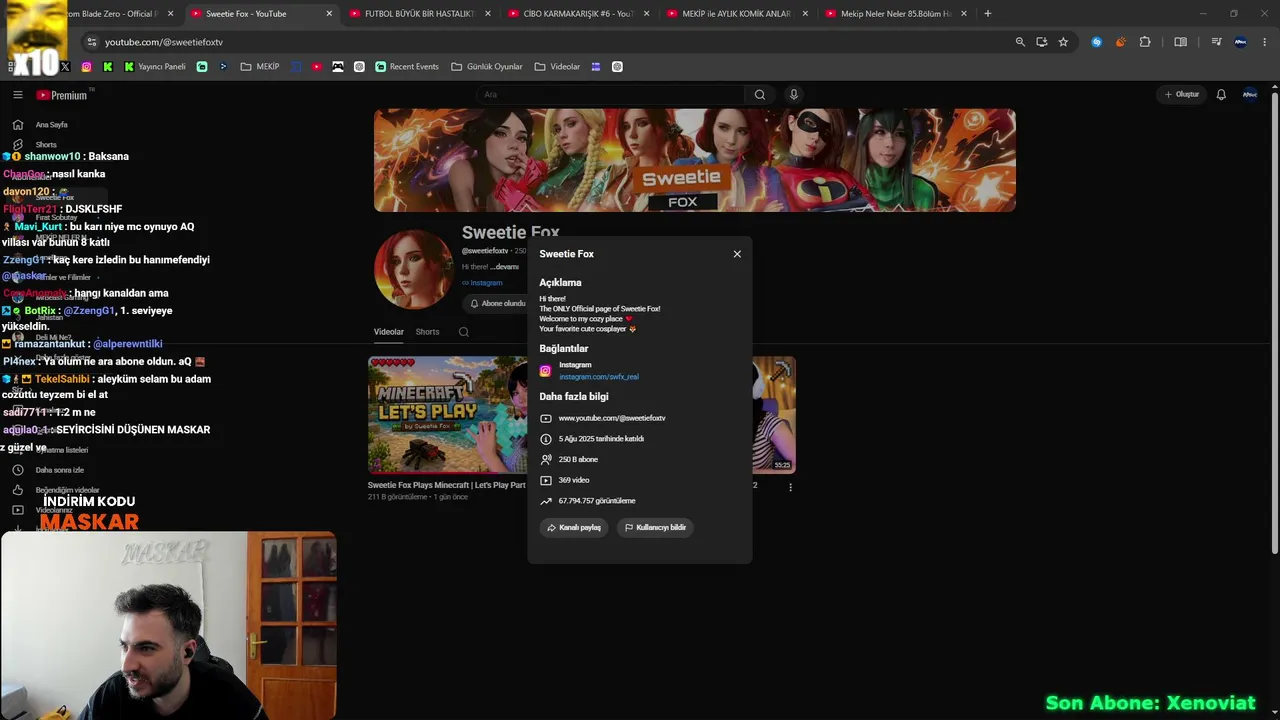Select the Videolar channel tab
Image resolution: width=1280 pixels, height=720 pixels.
coord(389,332)
